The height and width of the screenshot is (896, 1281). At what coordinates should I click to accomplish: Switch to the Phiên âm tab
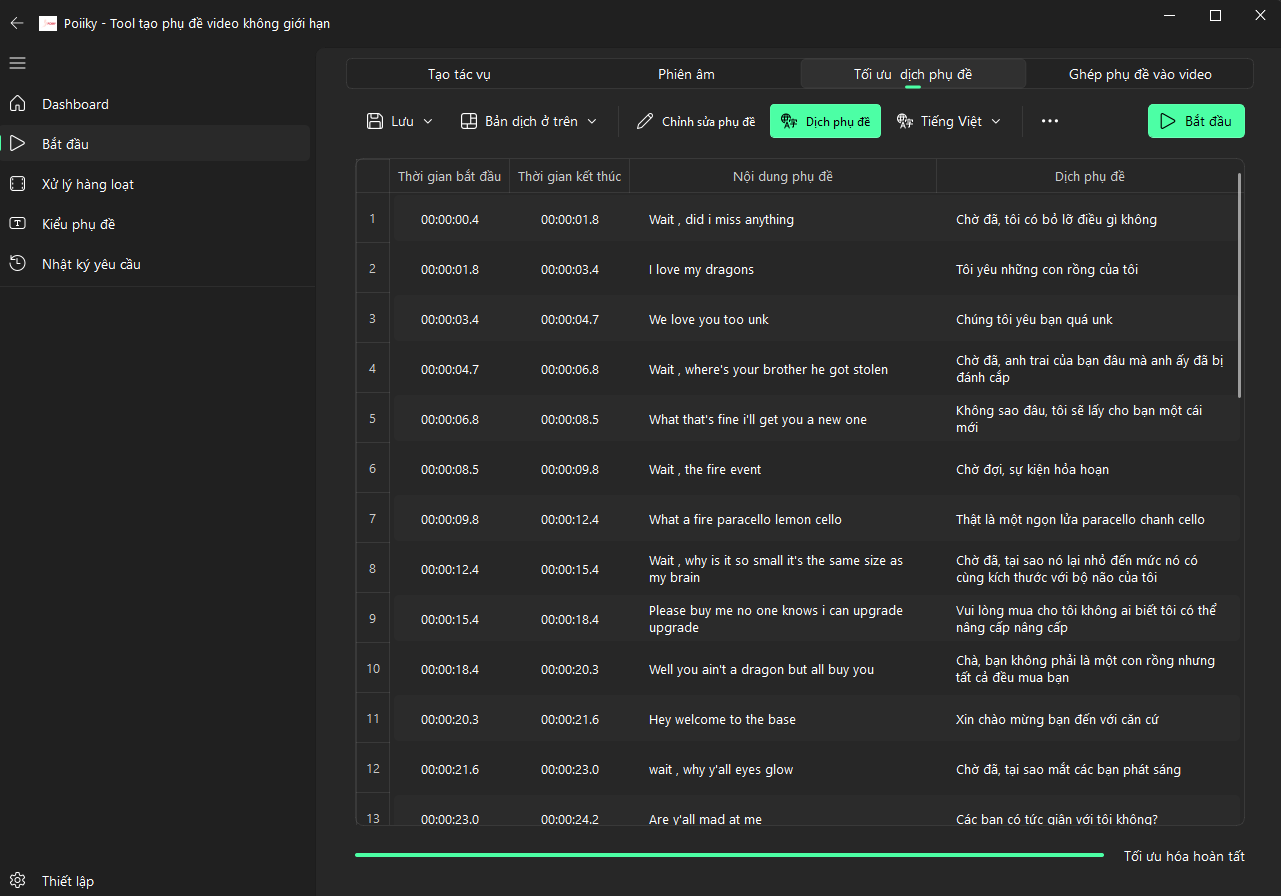pos(686,74)
